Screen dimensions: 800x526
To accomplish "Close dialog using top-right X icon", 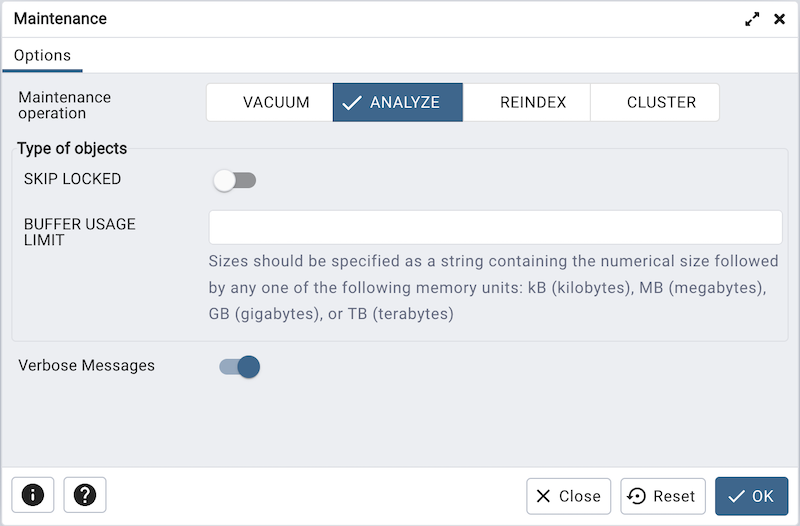I will [780, 19].
